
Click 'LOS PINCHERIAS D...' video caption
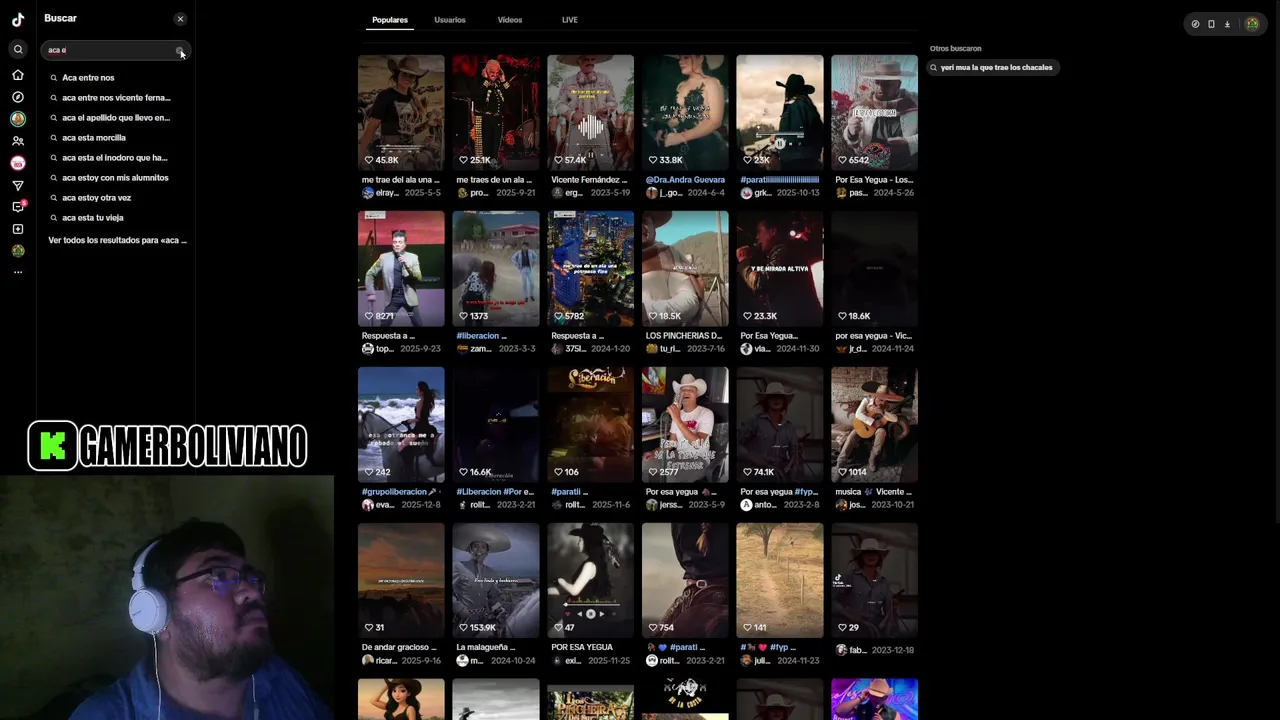pyautogui.click(x=684, y=336)
